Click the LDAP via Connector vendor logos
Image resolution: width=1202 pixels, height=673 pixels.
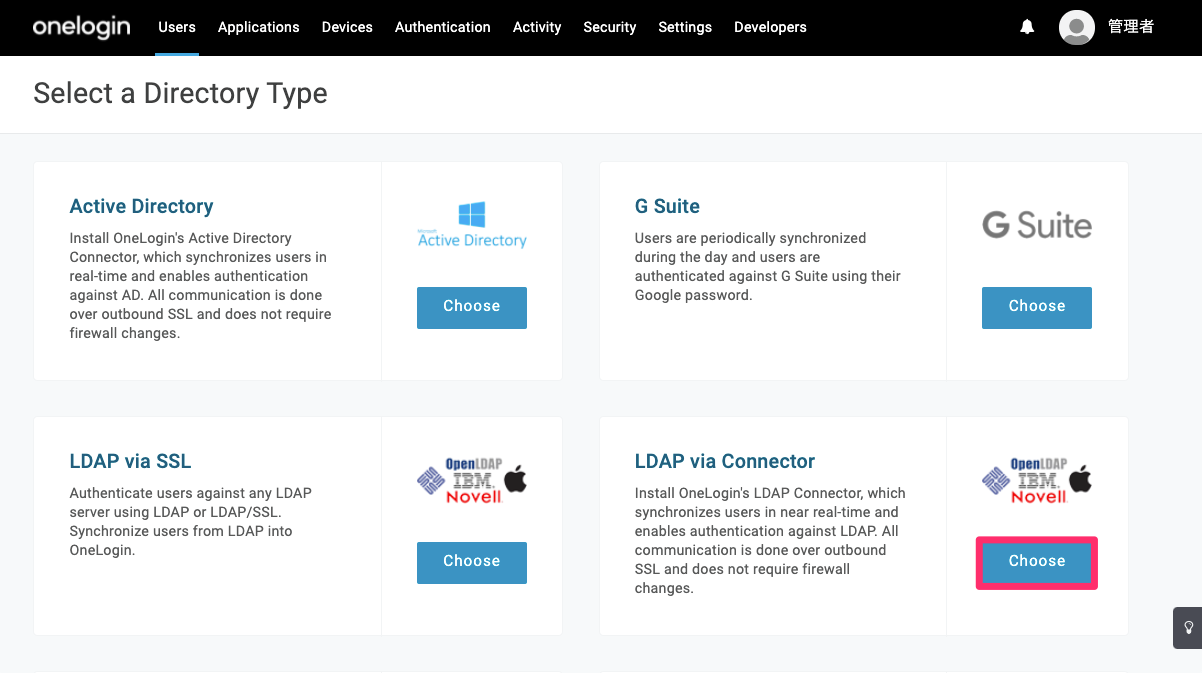pyautogui.click(x=1037, y=480)
